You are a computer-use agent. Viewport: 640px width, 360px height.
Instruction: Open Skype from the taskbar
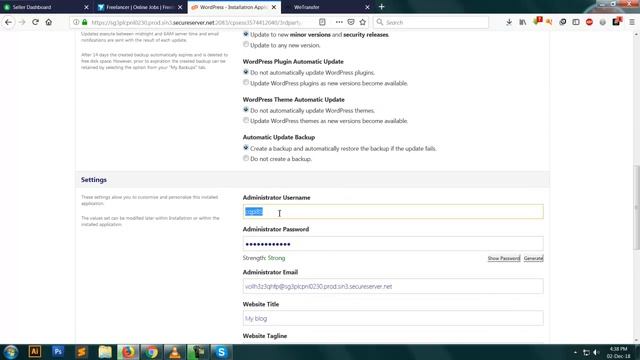coord(221,352)
